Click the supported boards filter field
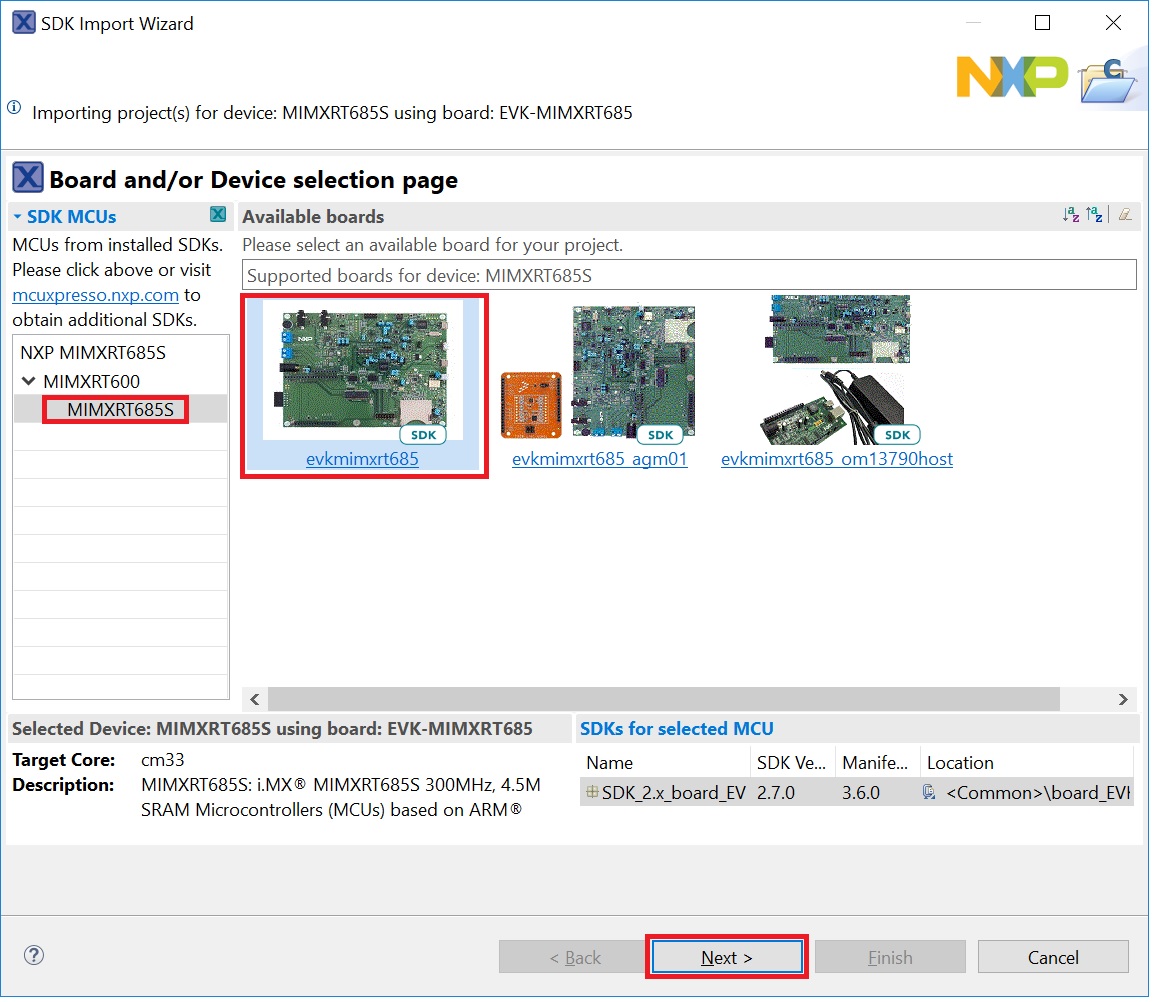Screen dimensions: 1154x1002 point(688,275)
